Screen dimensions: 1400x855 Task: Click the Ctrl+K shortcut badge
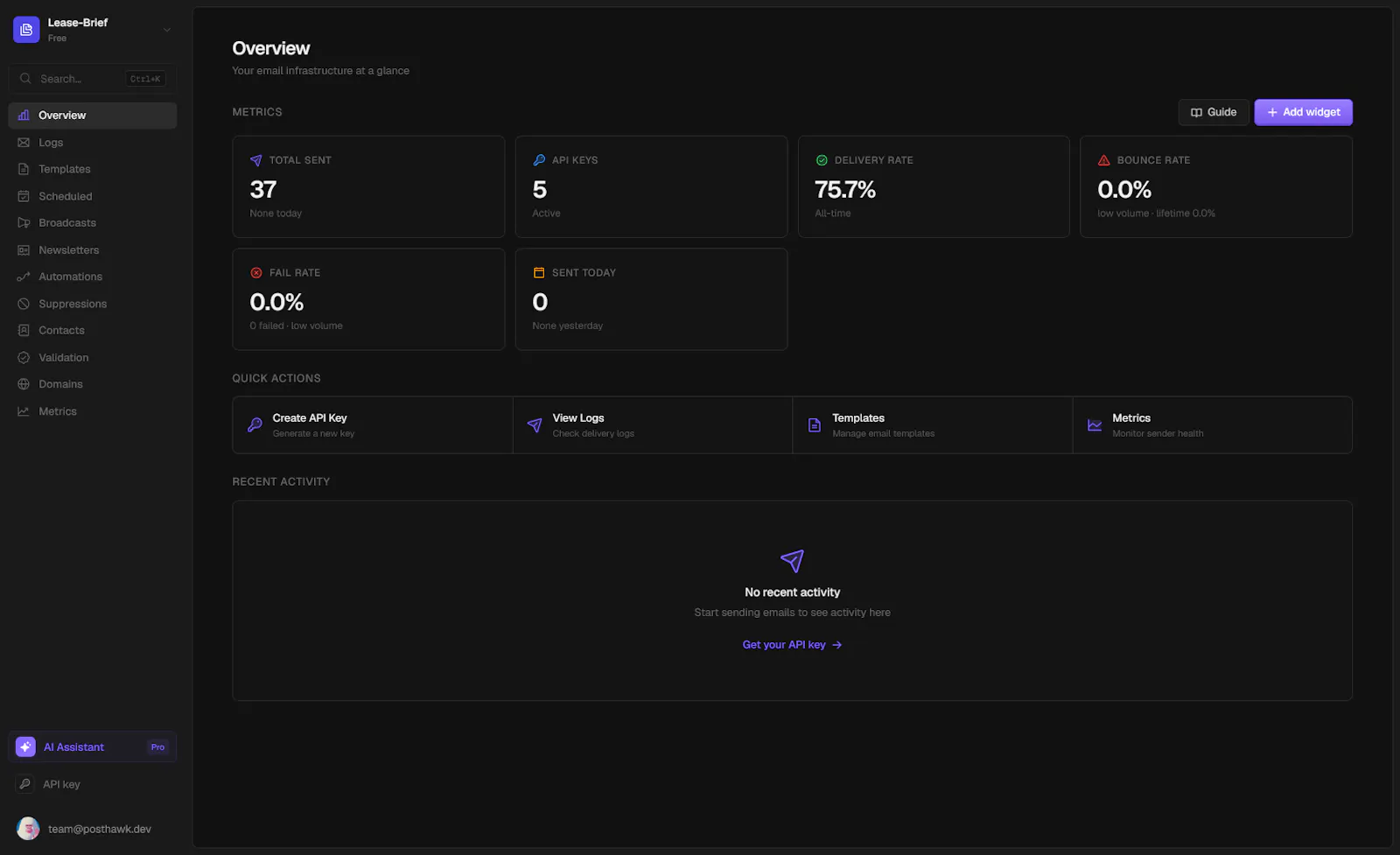point(145,79)
